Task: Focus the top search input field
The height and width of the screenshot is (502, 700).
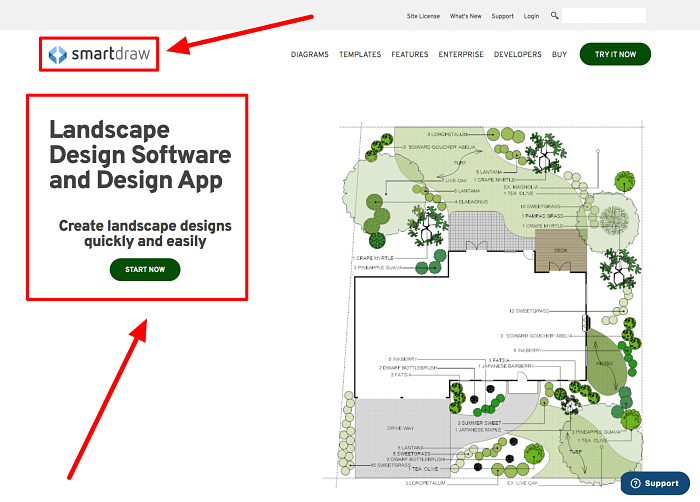Action: [604, 15]
